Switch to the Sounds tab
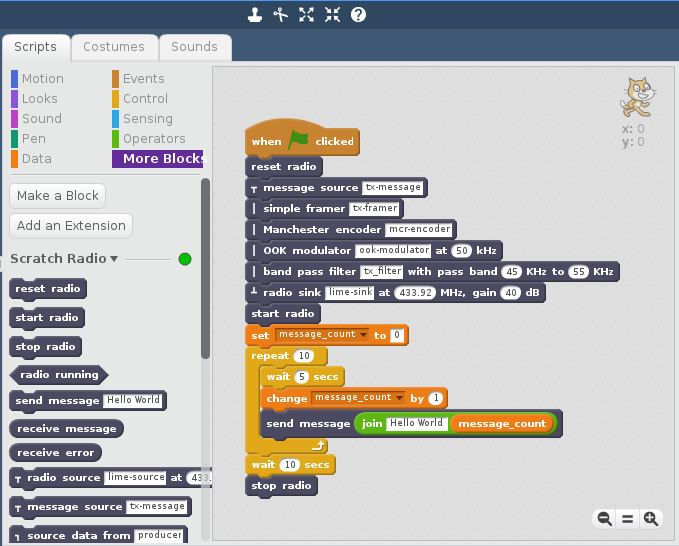Screen dimensions: 679x546 click(194, 47)
